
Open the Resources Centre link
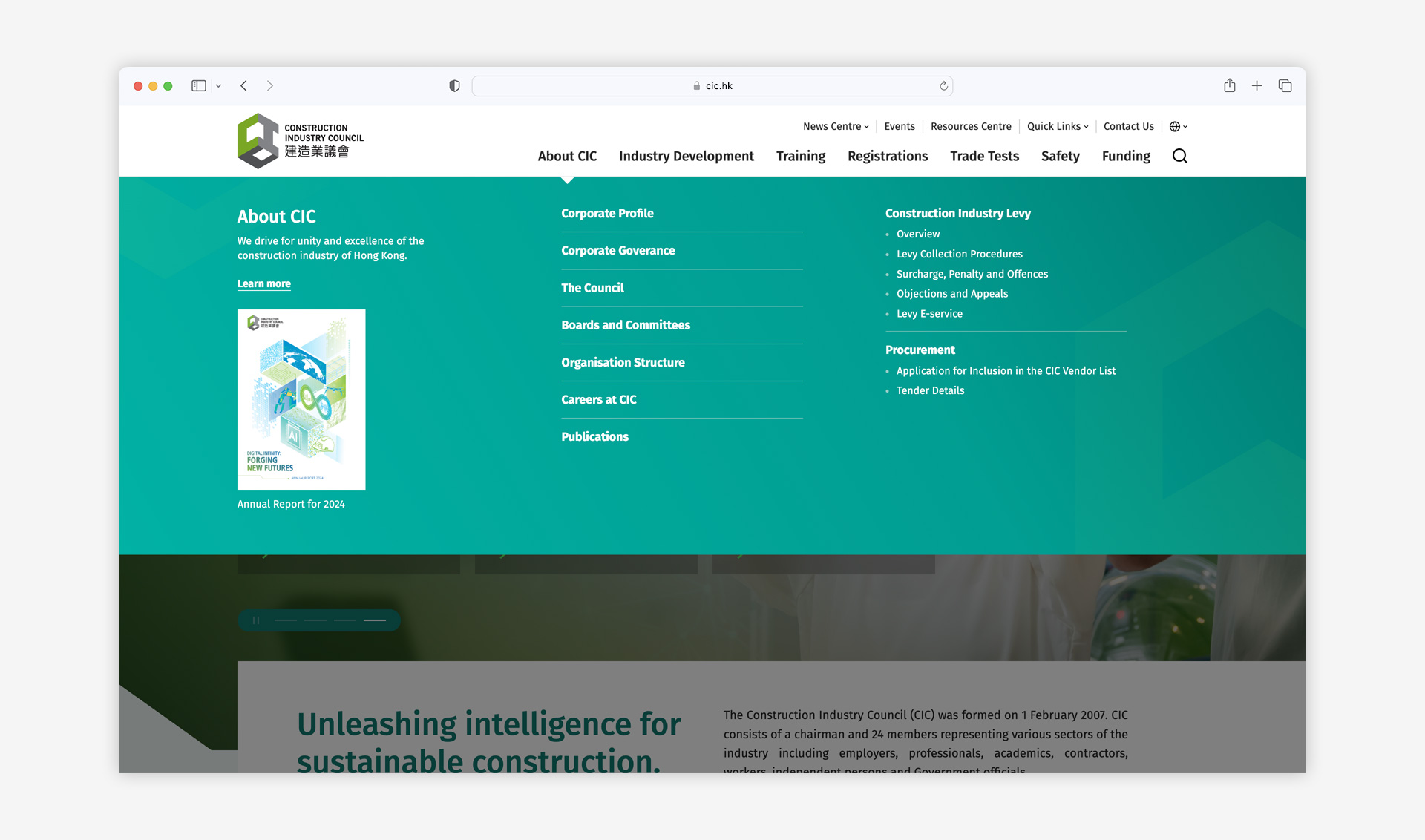point(971,126)
